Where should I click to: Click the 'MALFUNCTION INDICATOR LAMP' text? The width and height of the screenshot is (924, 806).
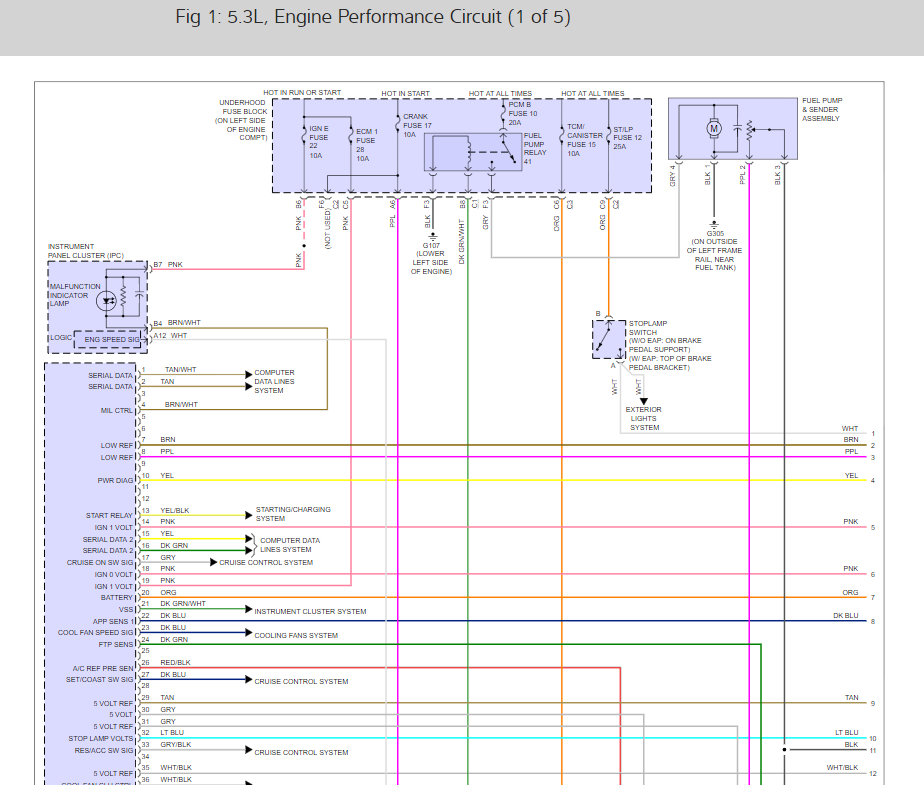coord(75,295)
